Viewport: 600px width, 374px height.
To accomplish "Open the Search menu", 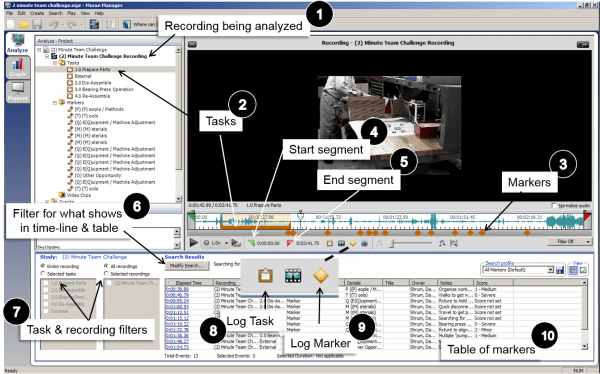I will coord(55,13).
